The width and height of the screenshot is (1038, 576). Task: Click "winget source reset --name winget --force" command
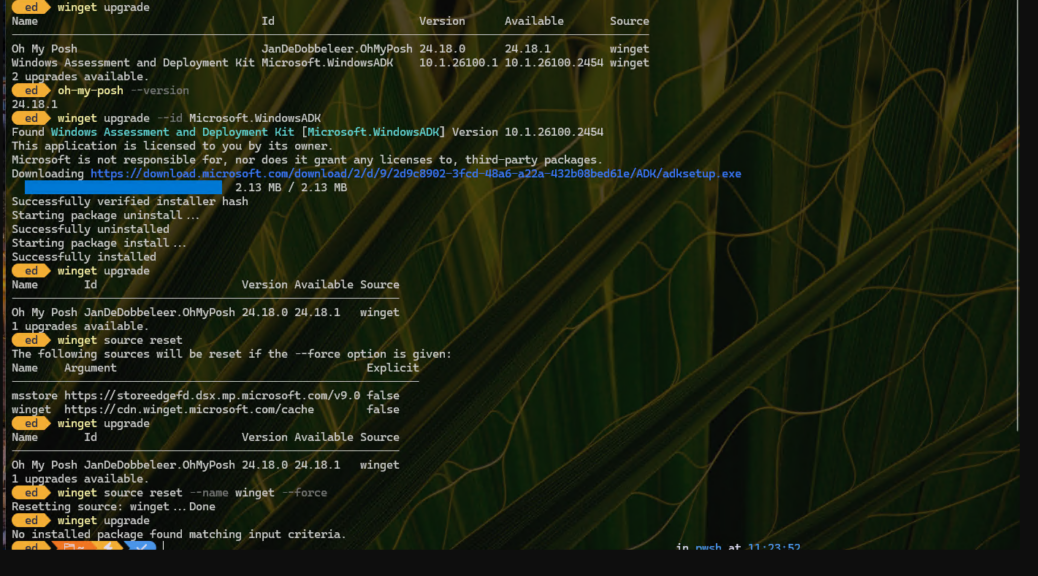click(192, 493)
